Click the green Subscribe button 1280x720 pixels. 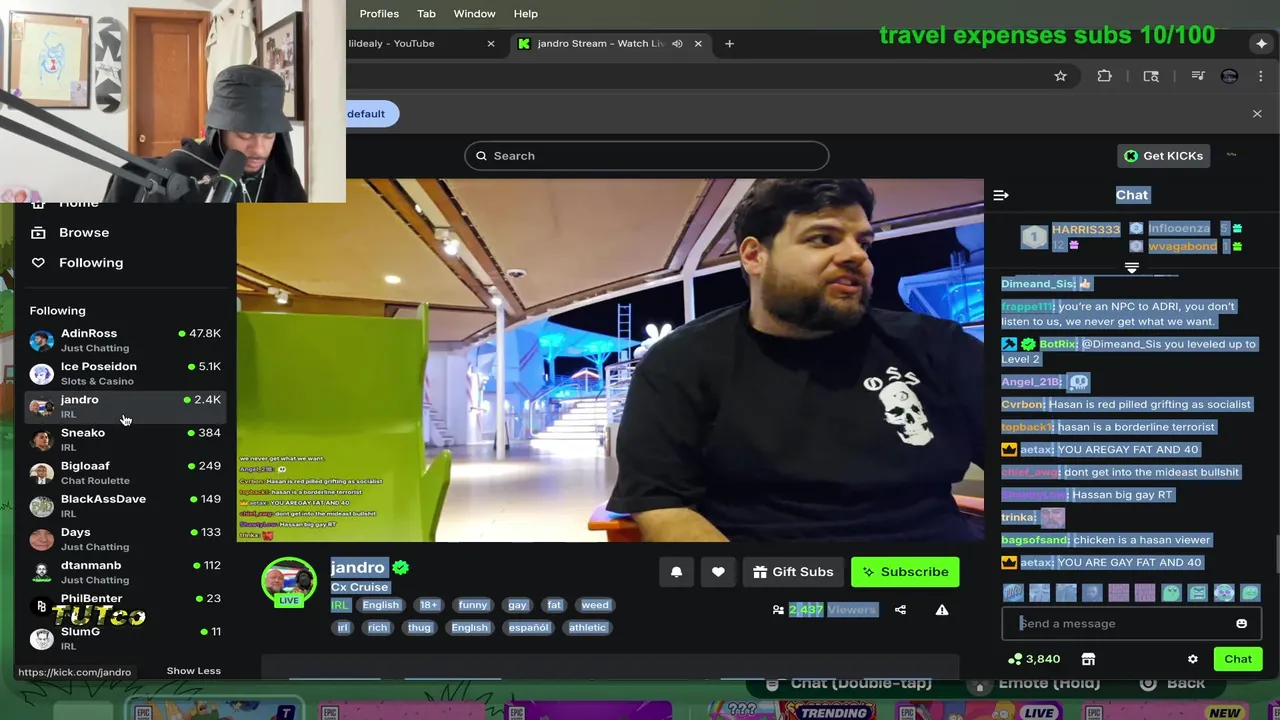click(905, 572)
